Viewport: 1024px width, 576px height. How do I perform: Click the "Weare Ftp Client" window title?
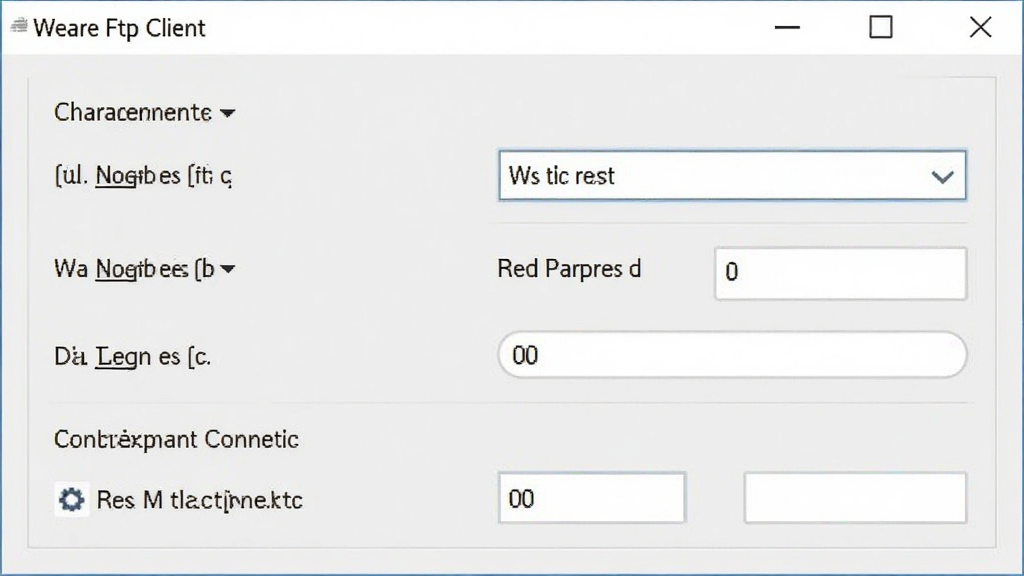[120, 28]
